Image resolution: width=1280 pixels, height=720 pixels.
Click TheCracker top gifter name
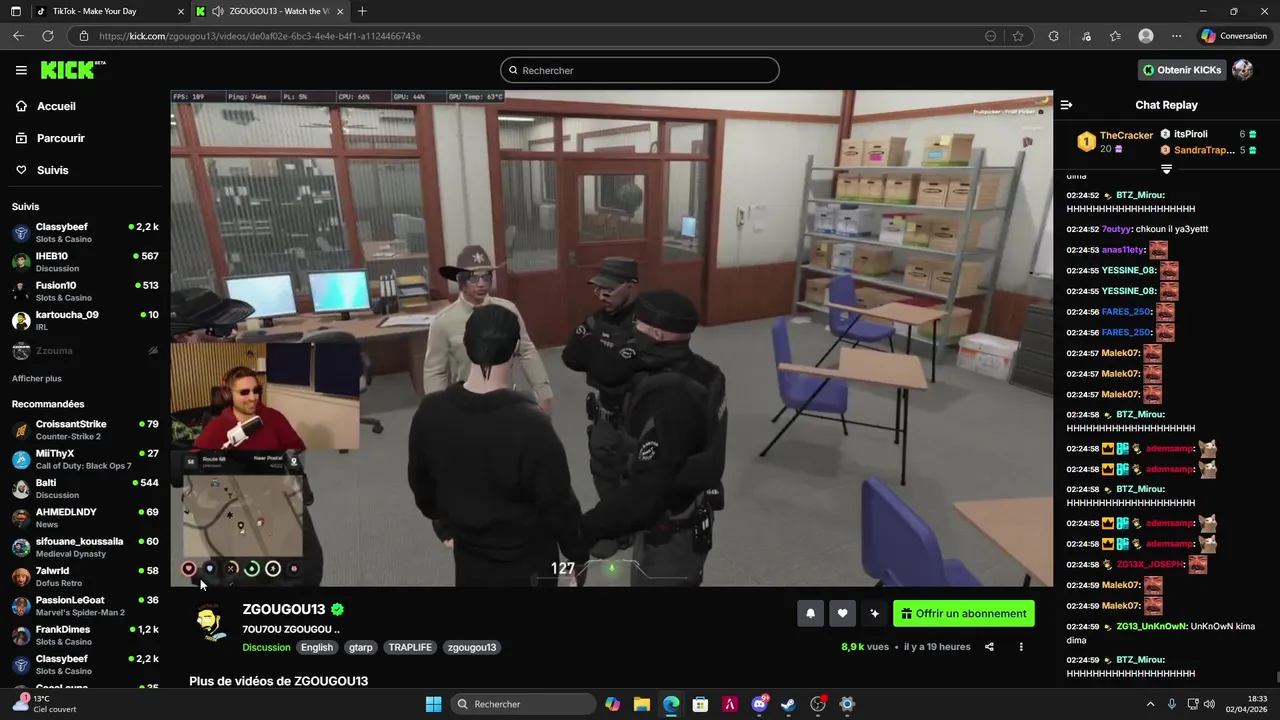[1126, 135]
